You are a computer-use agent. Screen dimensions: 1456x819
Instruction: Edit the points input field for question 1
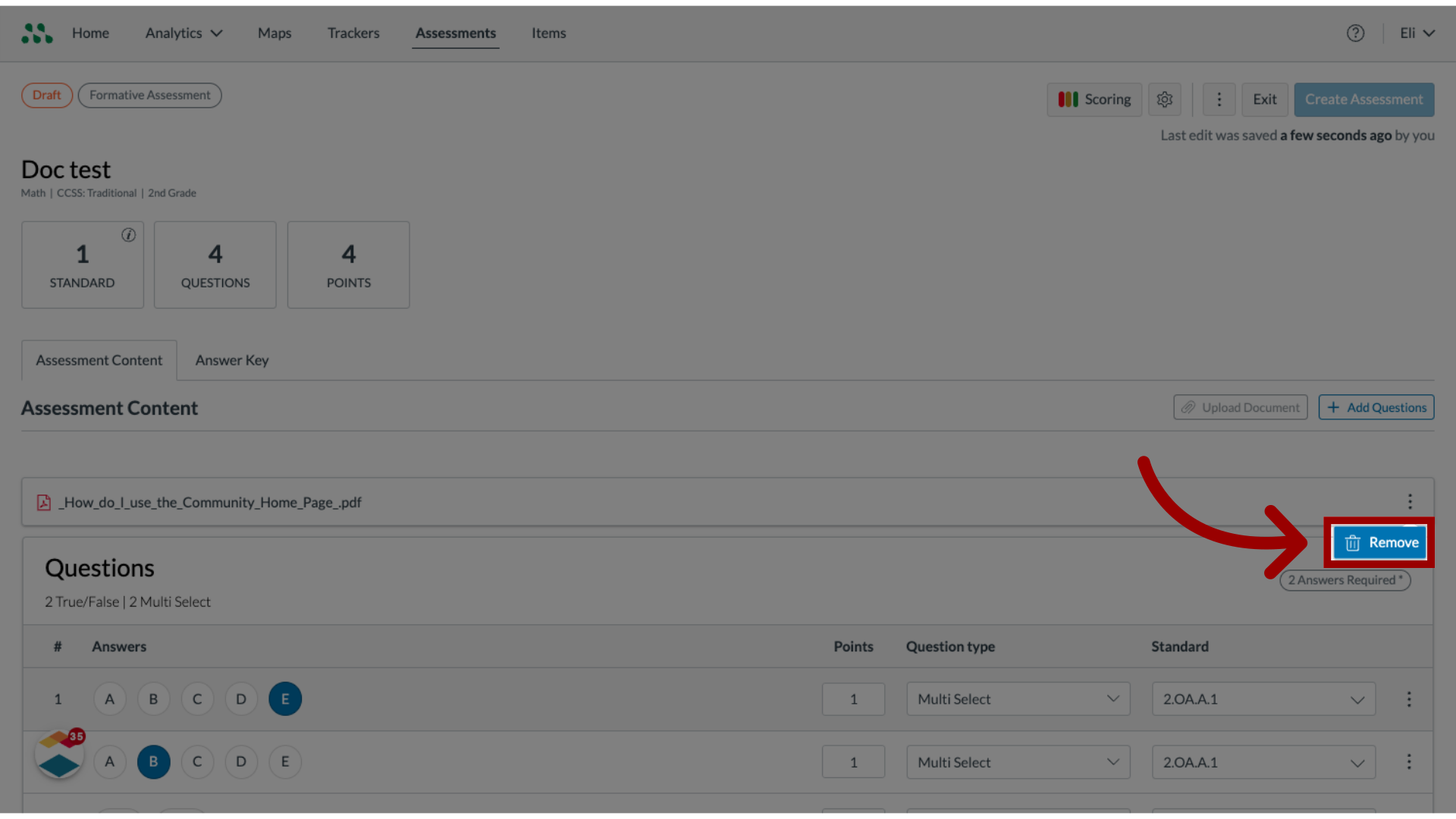(x=853, y=698)
